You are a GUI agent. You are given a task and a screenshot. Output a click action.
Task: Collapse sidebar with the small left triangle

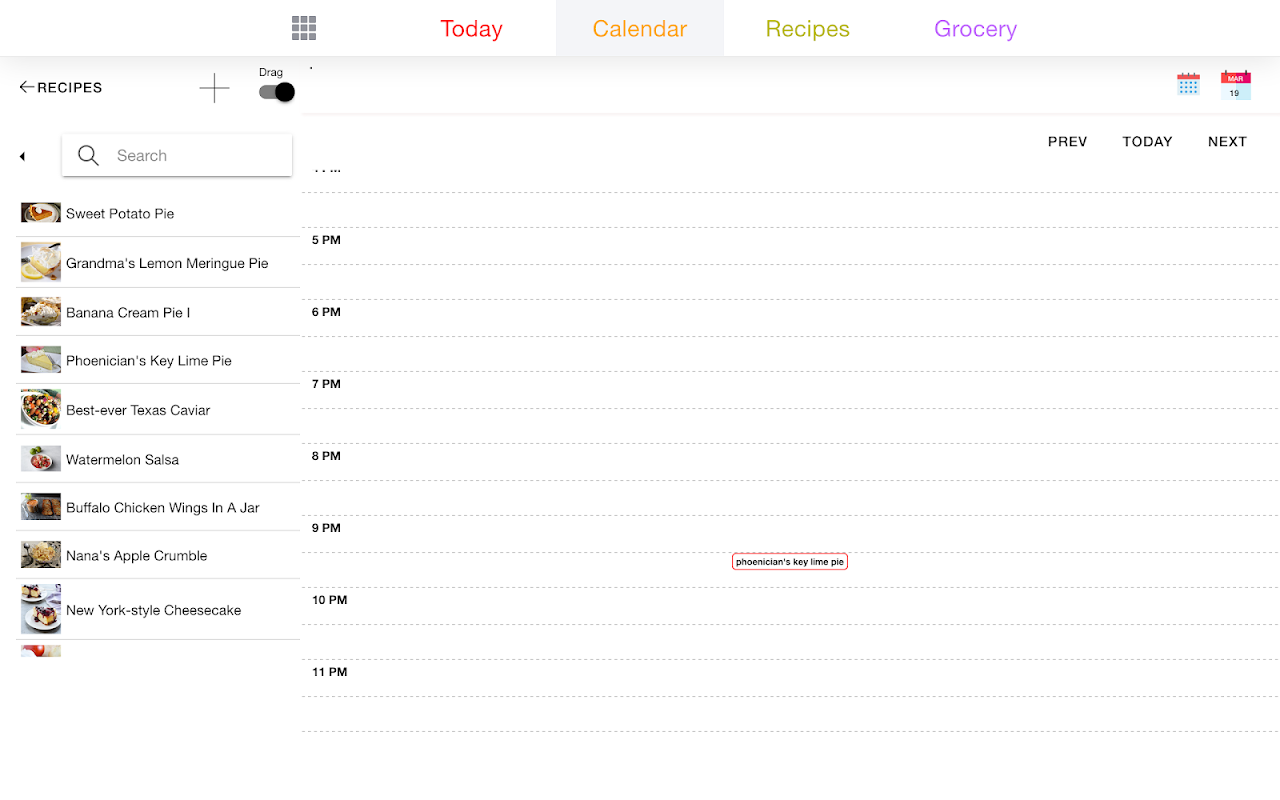pyautogui.click(x=22, y=156)
